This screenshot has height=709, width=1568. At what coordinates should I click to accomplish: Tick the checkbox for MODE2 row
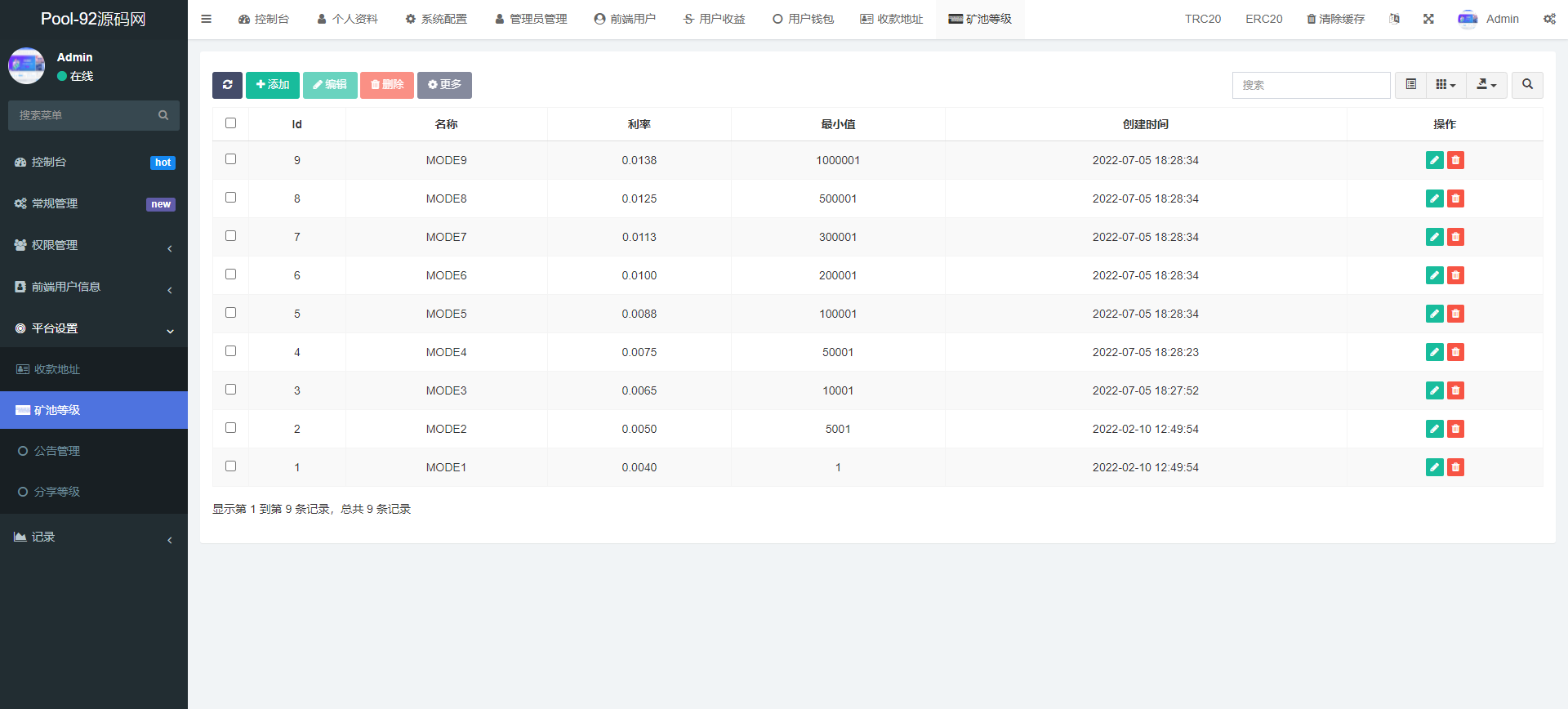click(x=230, y=428)
